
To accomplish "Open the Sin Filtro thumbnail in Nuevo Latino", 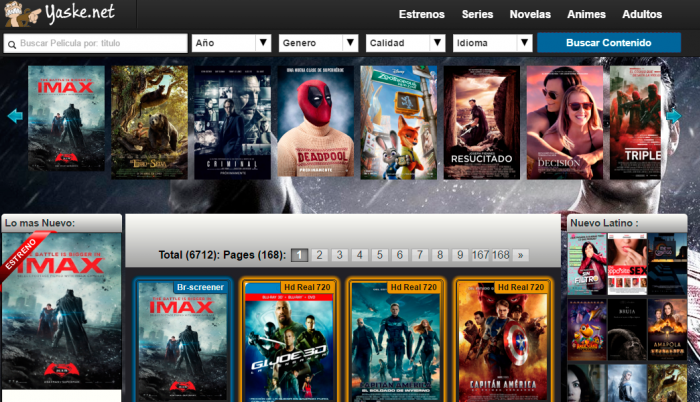I will pos(587,264).
